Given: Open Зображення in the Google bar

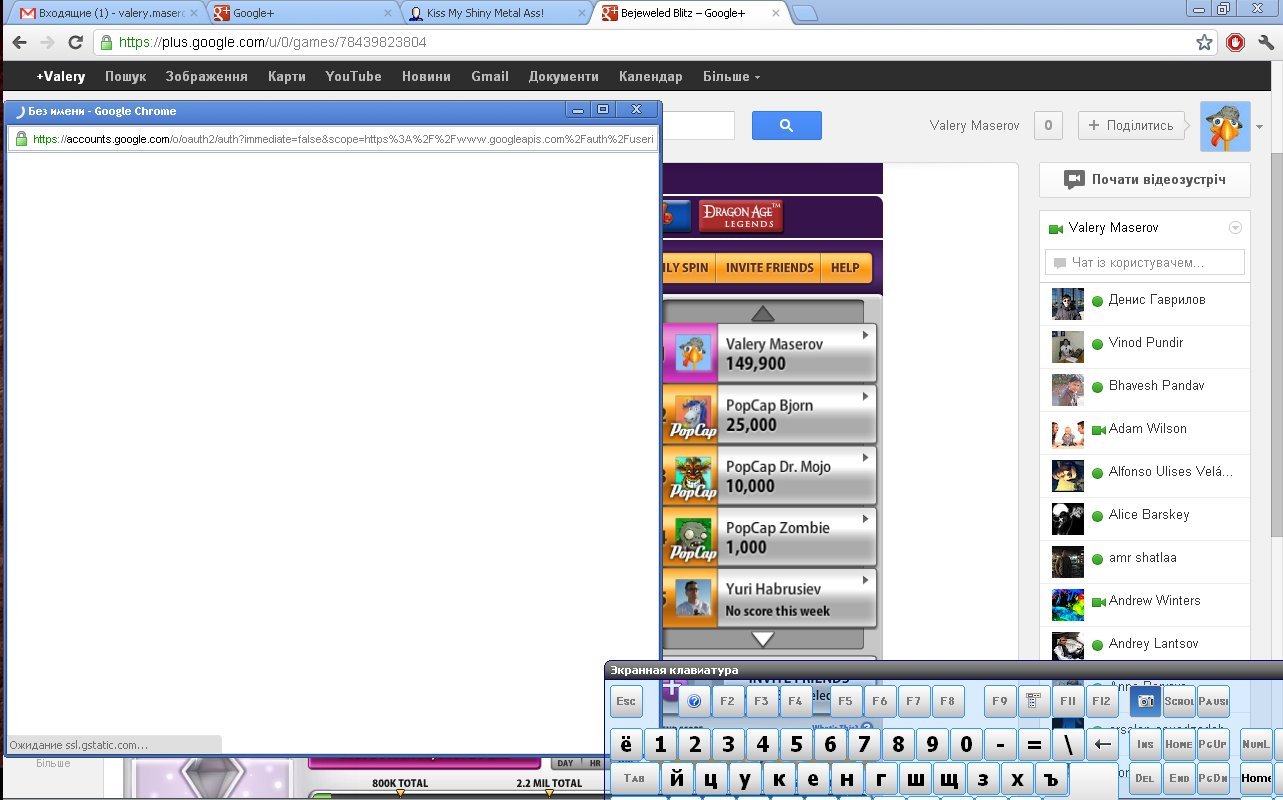Looking at the screenshot, I should point(207,76).
